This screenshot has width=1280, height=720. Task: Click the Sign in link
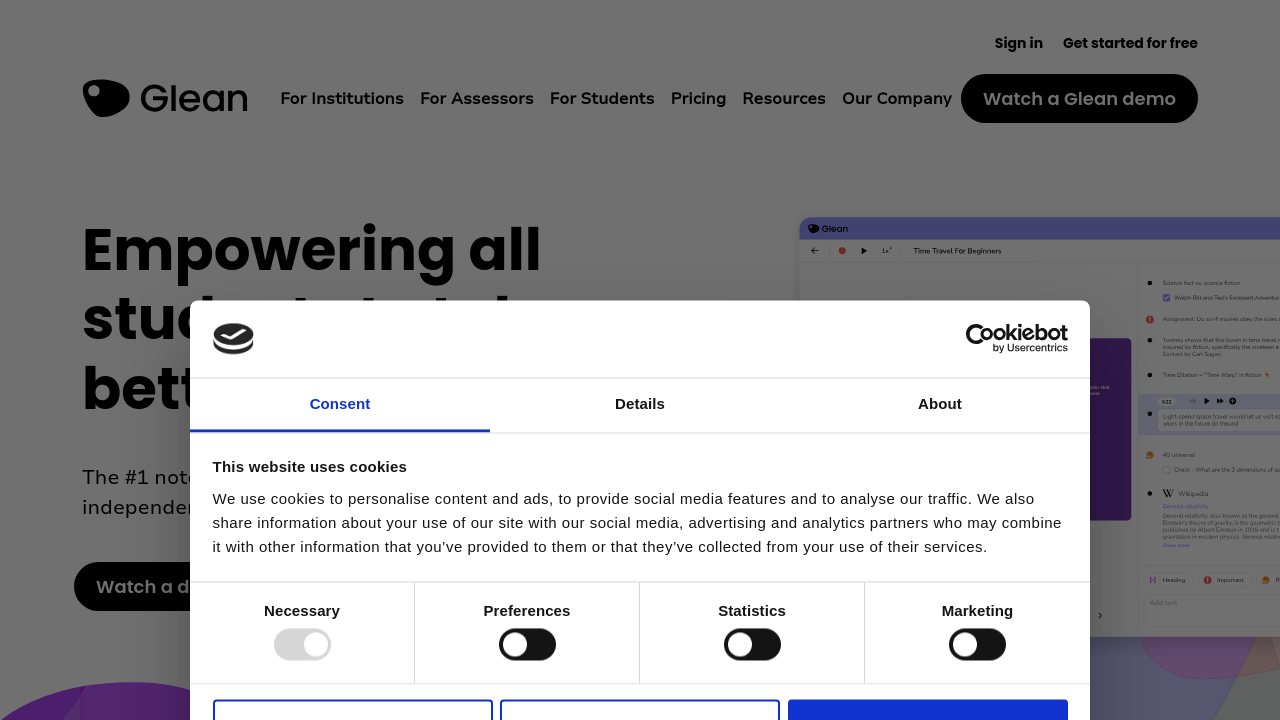tap(1018, 43)
